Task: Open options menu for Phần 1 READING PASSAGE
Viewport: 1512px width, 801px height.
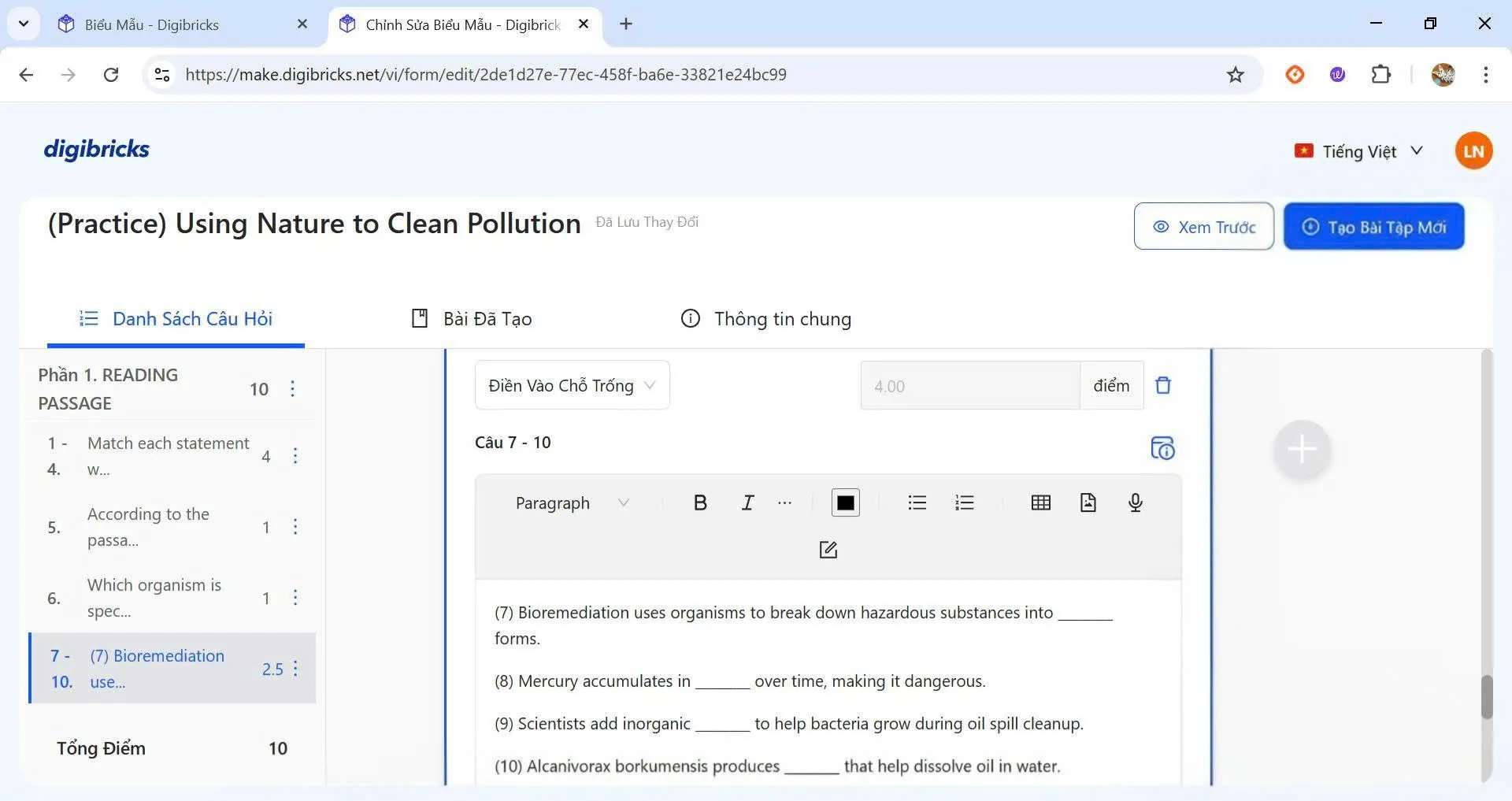Action: (292, 389)
